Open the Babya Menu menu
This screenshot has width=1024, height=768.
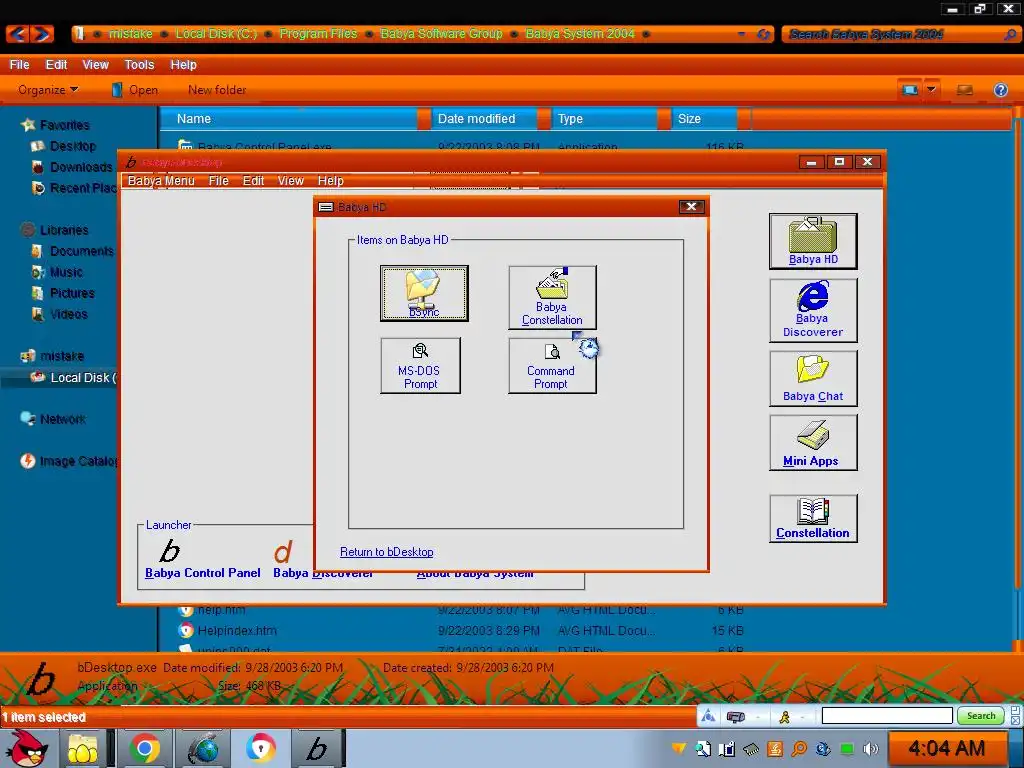pyautogui.click(x=161, y=181)
